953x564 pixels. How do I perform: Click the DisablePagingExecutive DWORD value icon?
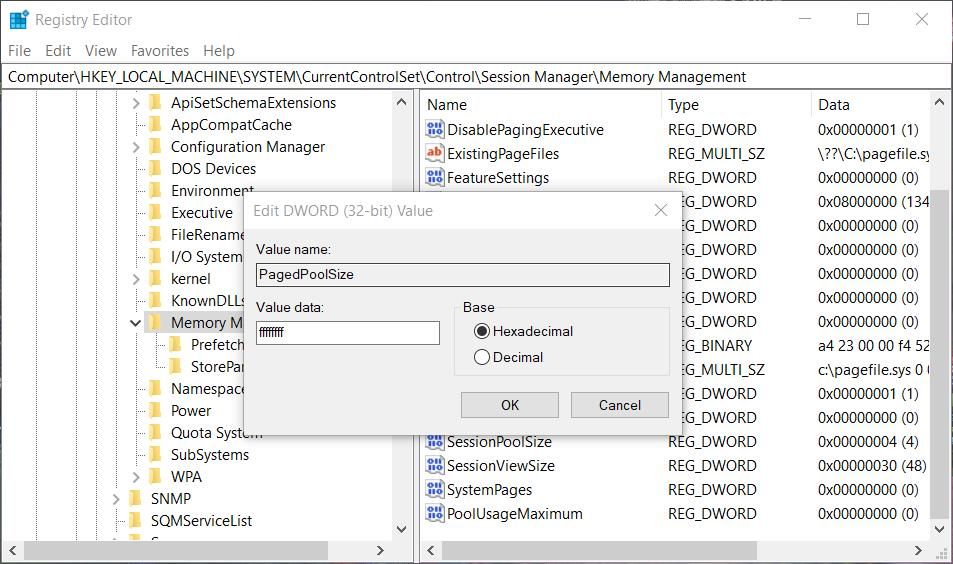434,130
